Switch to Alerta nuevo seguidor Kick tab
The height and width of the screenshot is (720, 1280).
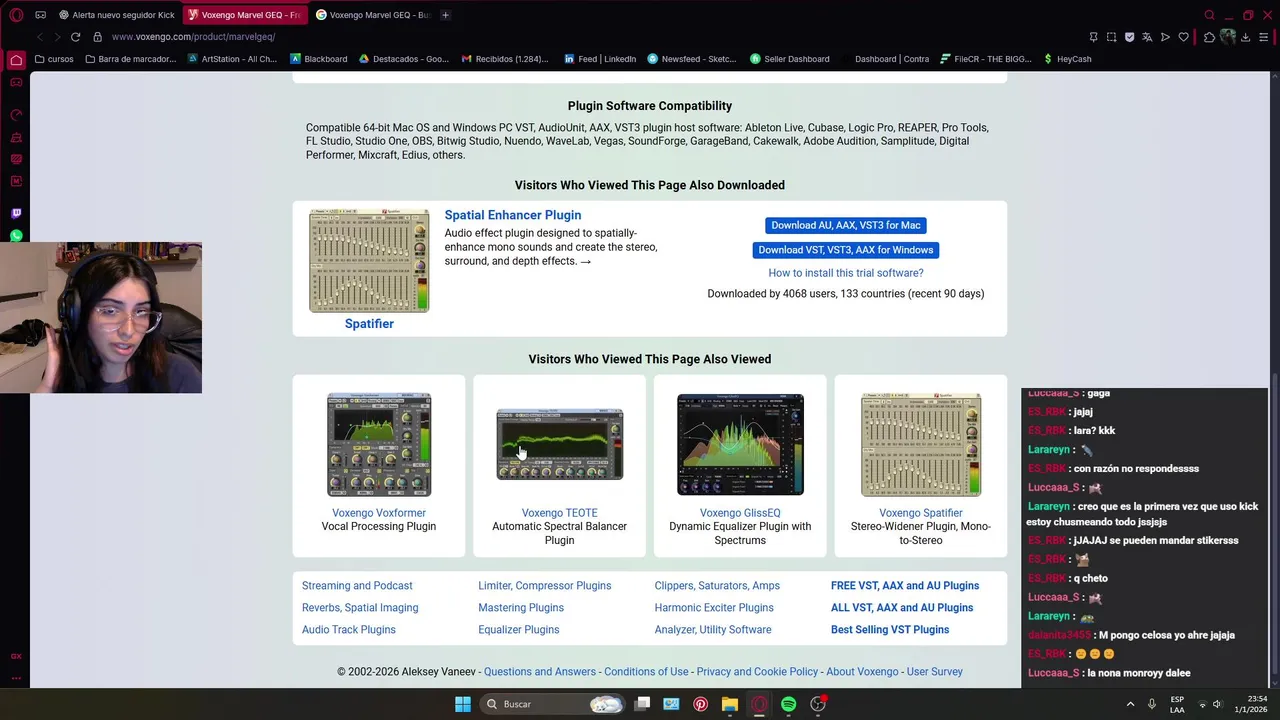point(116,15)
